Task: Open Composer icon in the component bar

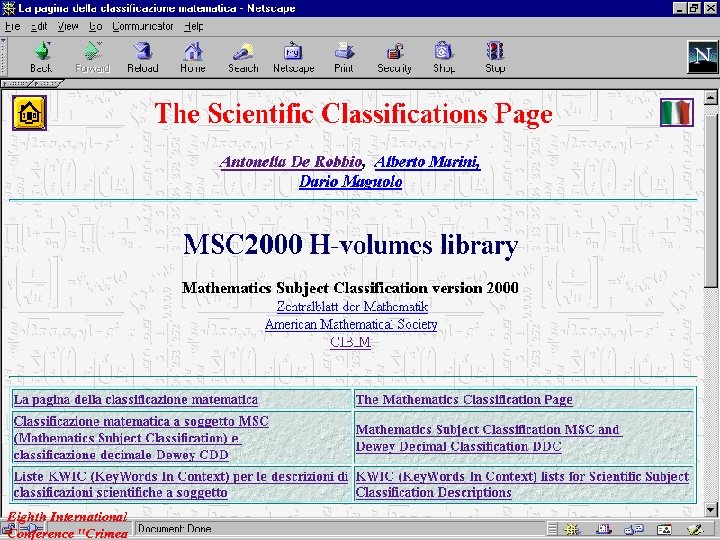Action: [x=696, y=529]
